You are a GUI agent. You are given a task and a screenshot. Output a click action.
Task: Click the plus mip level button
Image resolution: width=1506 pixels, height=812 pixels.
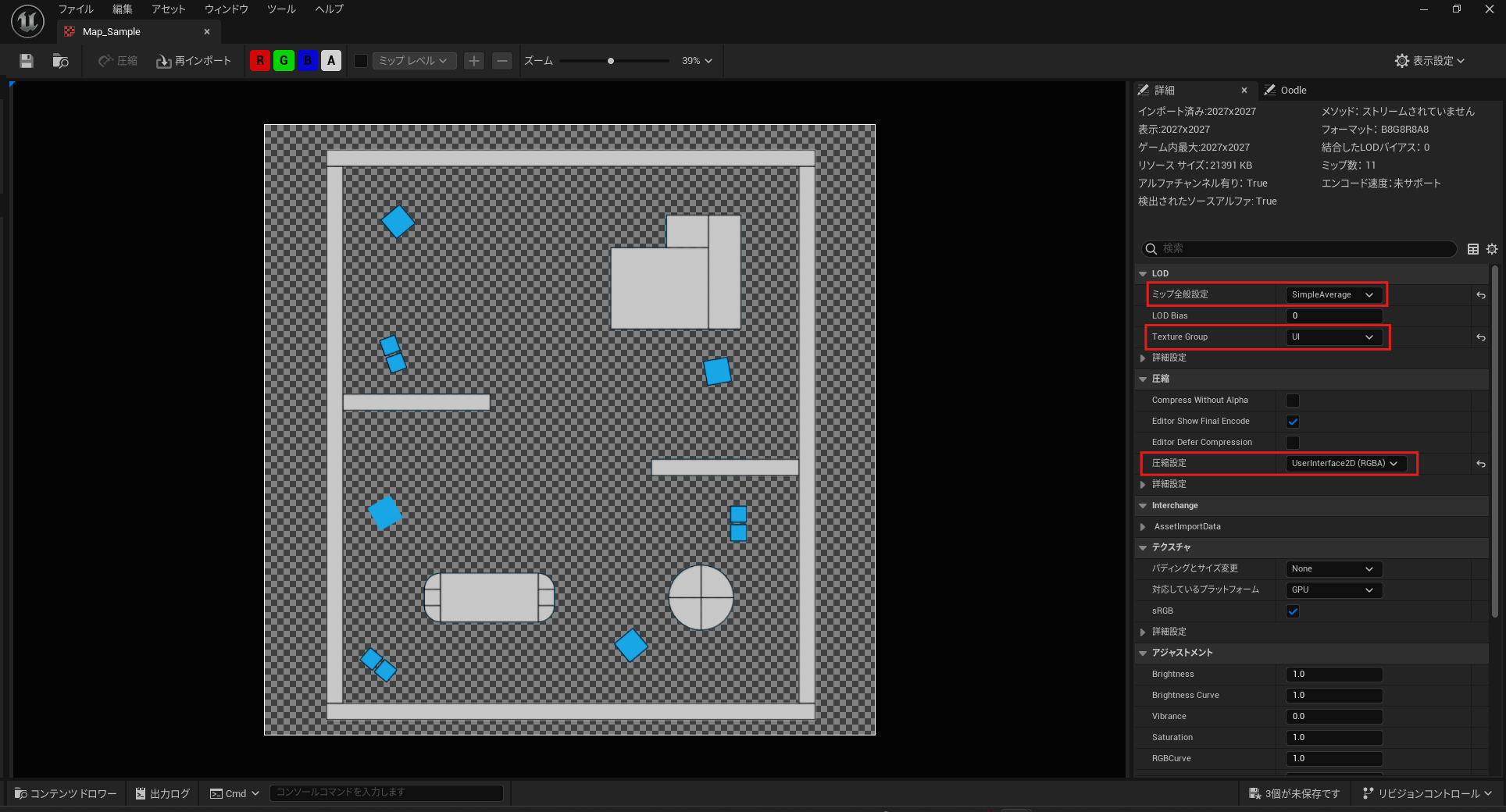(474, 61)
